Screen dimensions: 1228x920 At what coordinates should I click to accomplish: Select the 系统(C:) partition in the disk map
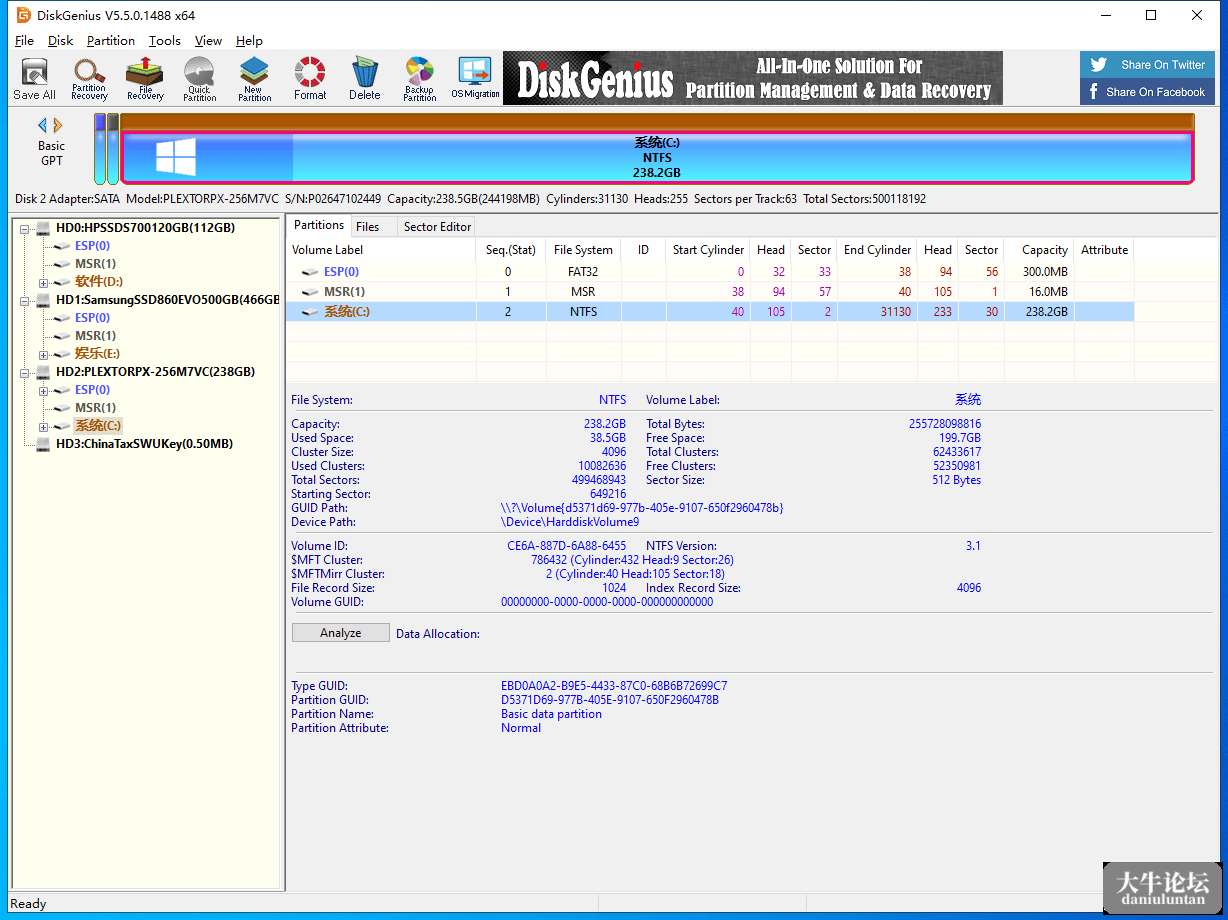(x=657, y=157)
